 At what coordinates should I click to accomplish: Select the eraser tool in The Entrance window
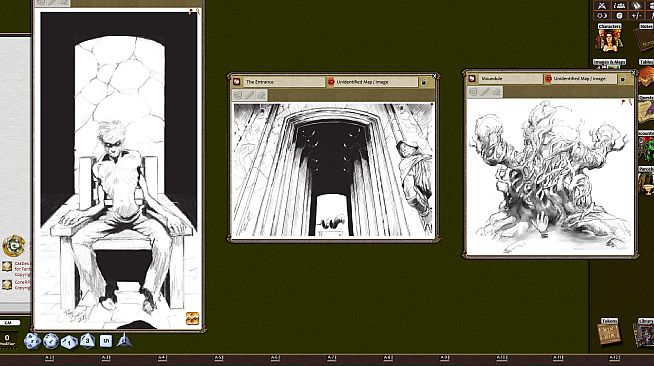pos(261,95)
